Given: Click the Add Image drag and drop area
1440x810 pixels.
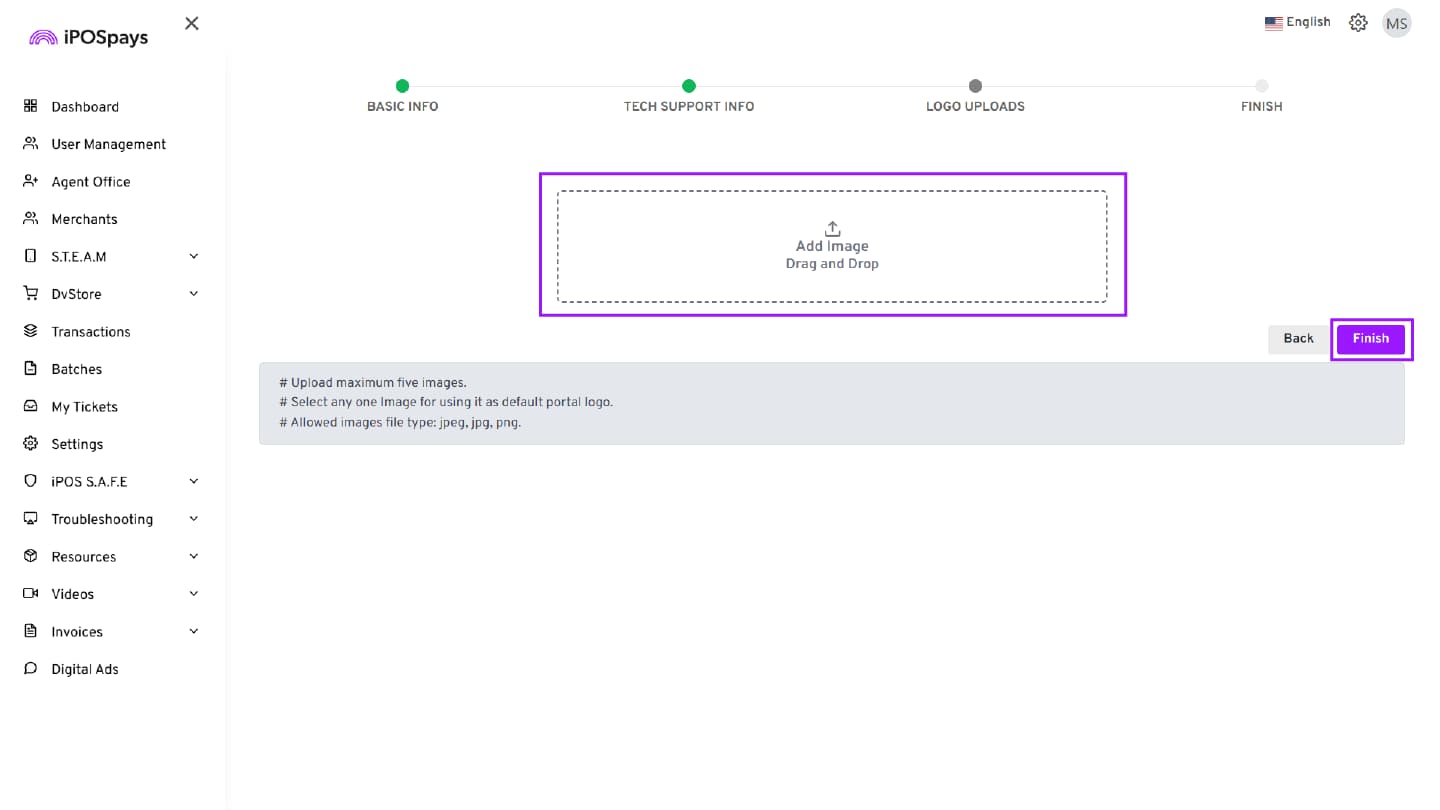Looking at the screenshot, I should pos(832,246).
